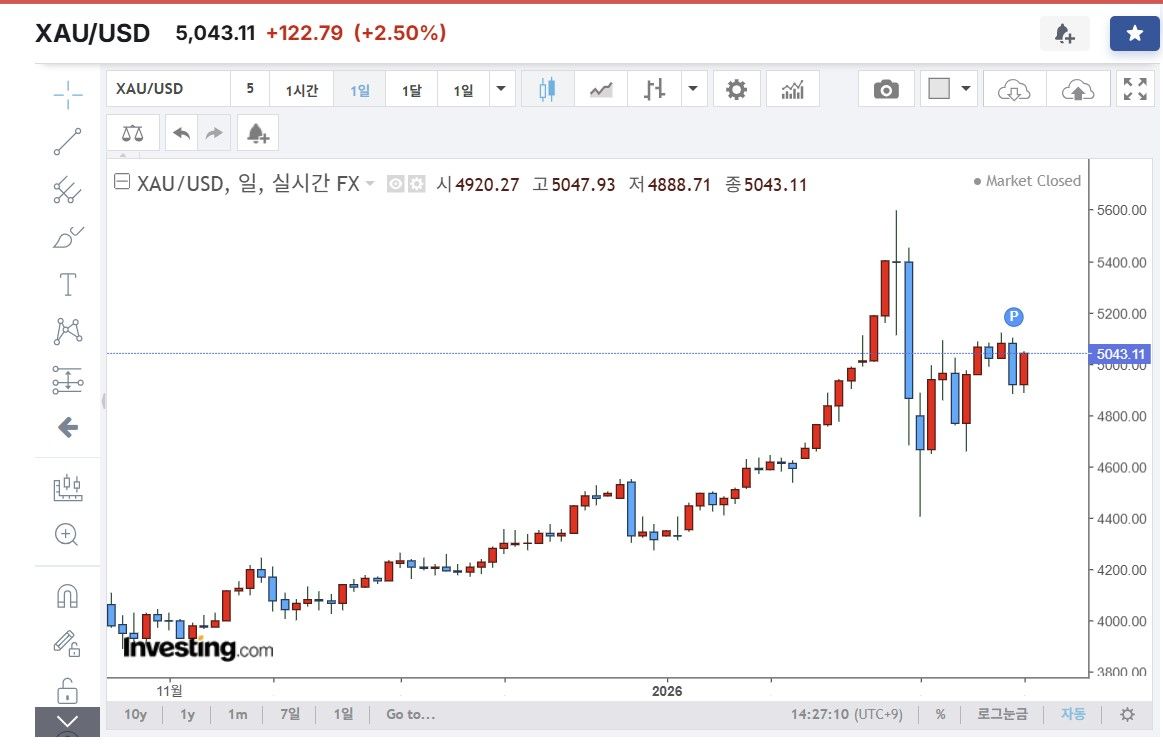Click the fullscreen expand icon
This screenshot has width=1163, height=746.
click(x=1135, y=90)
